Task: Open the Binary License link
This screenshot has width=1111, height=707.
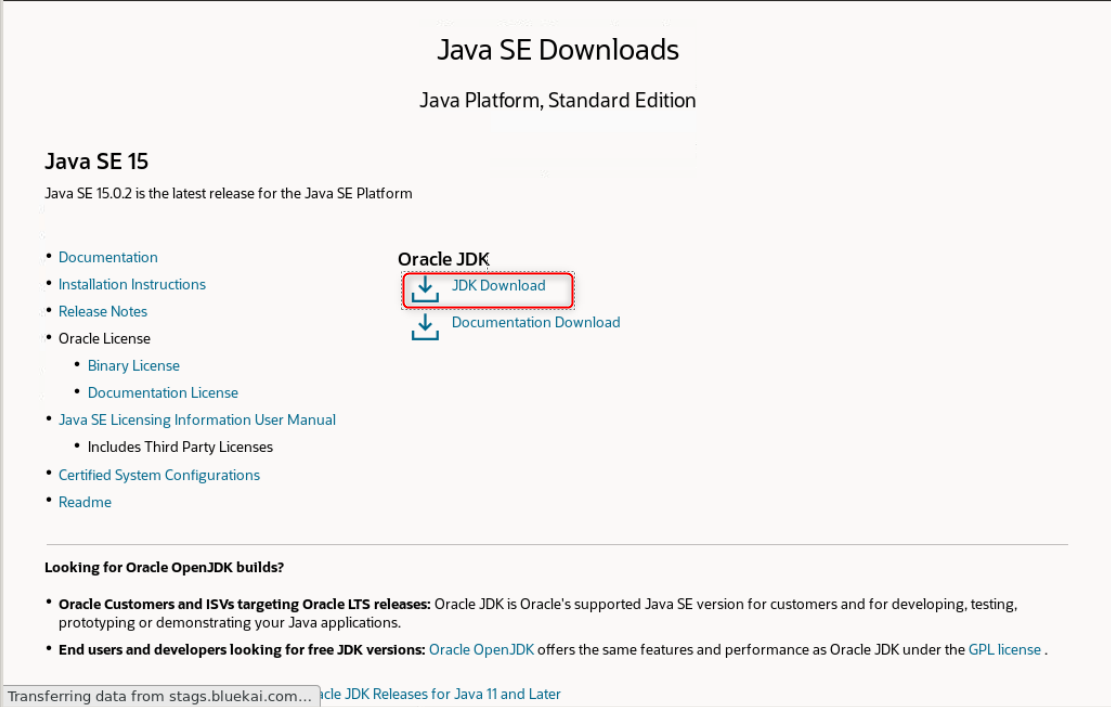Action: (x=133, y=366)
